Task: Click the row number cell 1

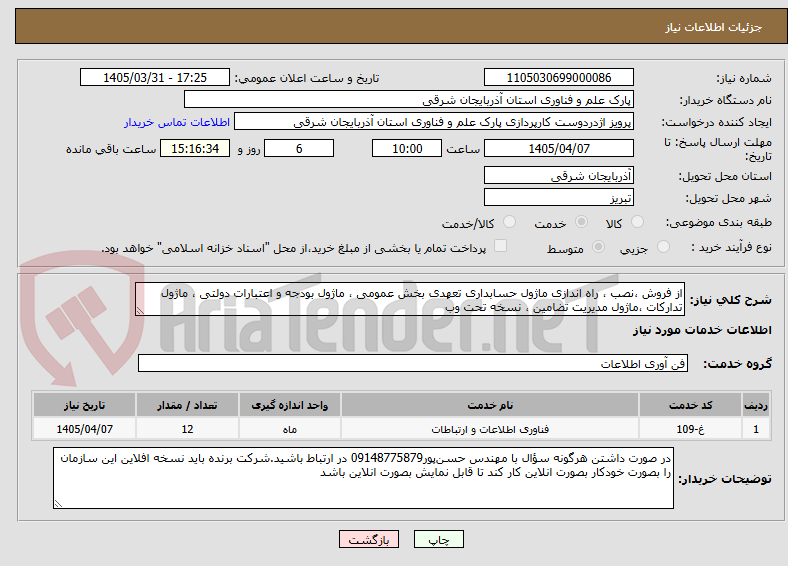Action: pos(756,429)
